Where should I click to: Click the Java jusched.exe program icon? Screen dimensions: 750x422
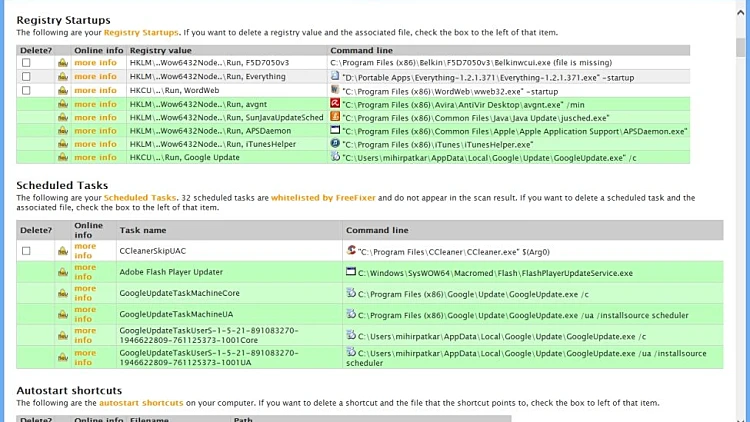click(x=336, y=117)
